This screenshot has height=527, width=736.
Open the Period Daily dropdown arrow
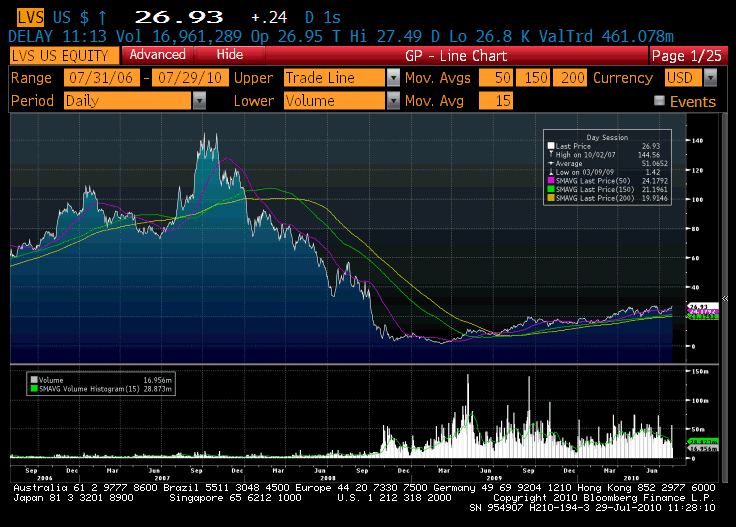pyautogui.click(x=199, y=100)
